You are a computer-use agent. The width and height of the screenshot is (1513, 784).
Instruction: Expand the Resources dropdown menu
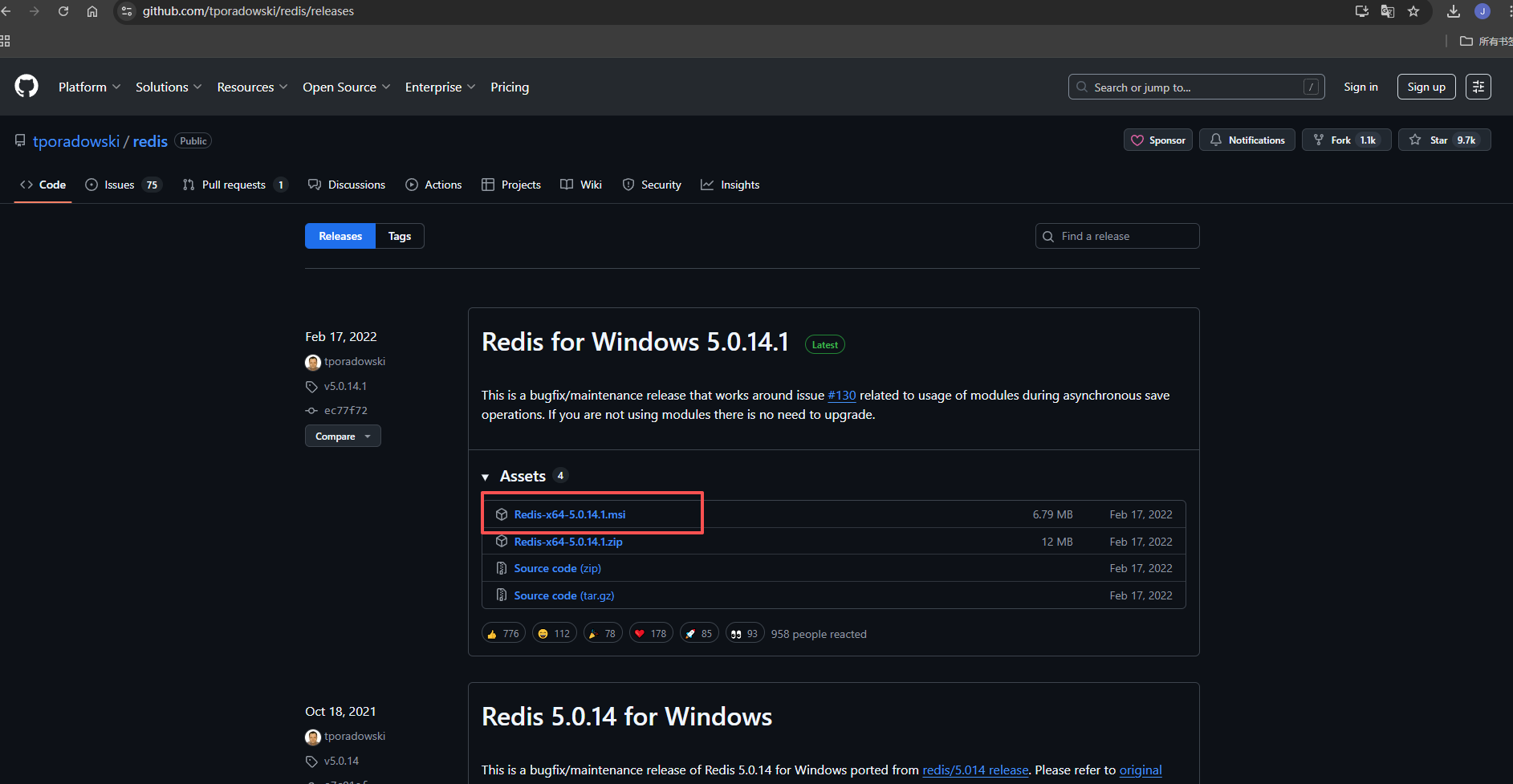(x=252, y=87)
